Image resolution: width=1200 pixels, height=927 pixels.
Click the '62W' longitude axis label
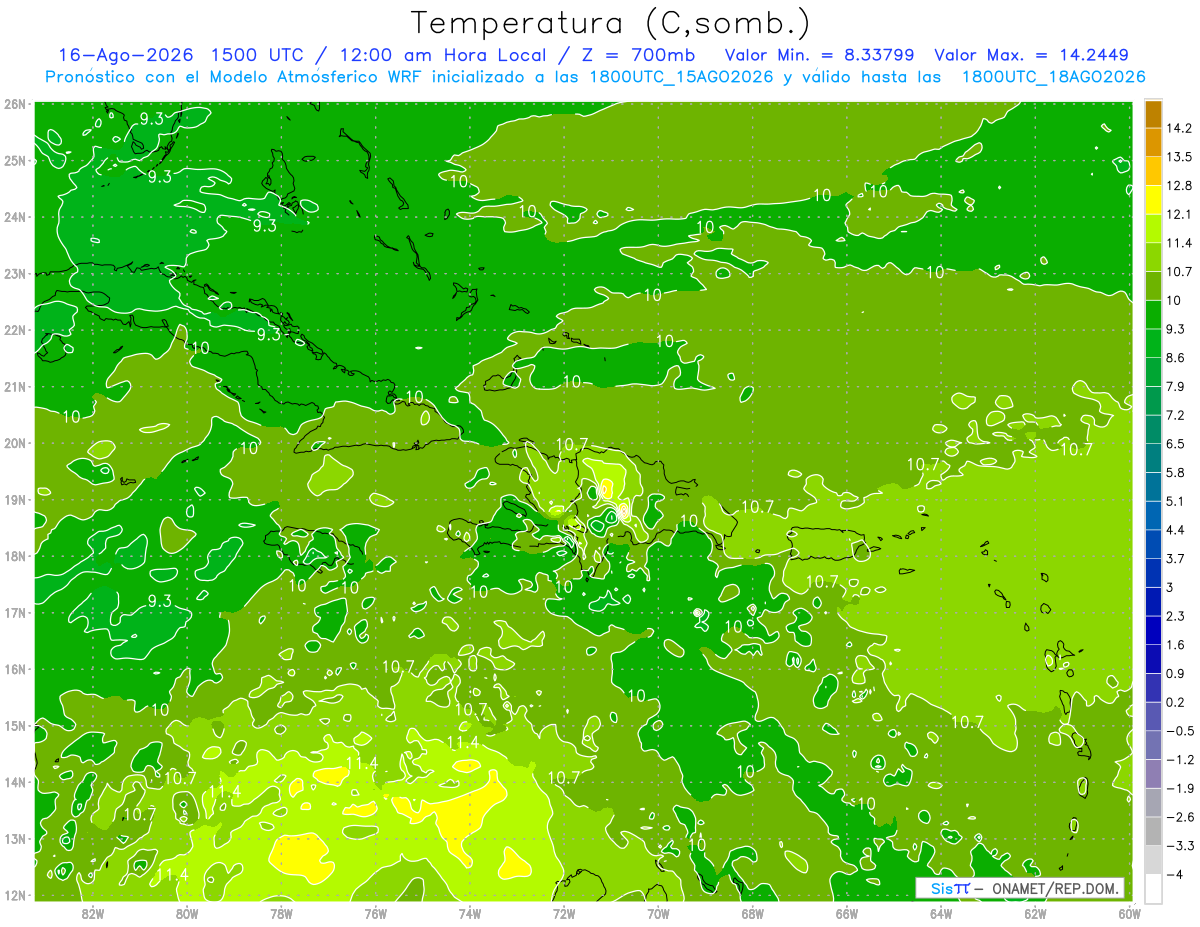coord(1035,912)
